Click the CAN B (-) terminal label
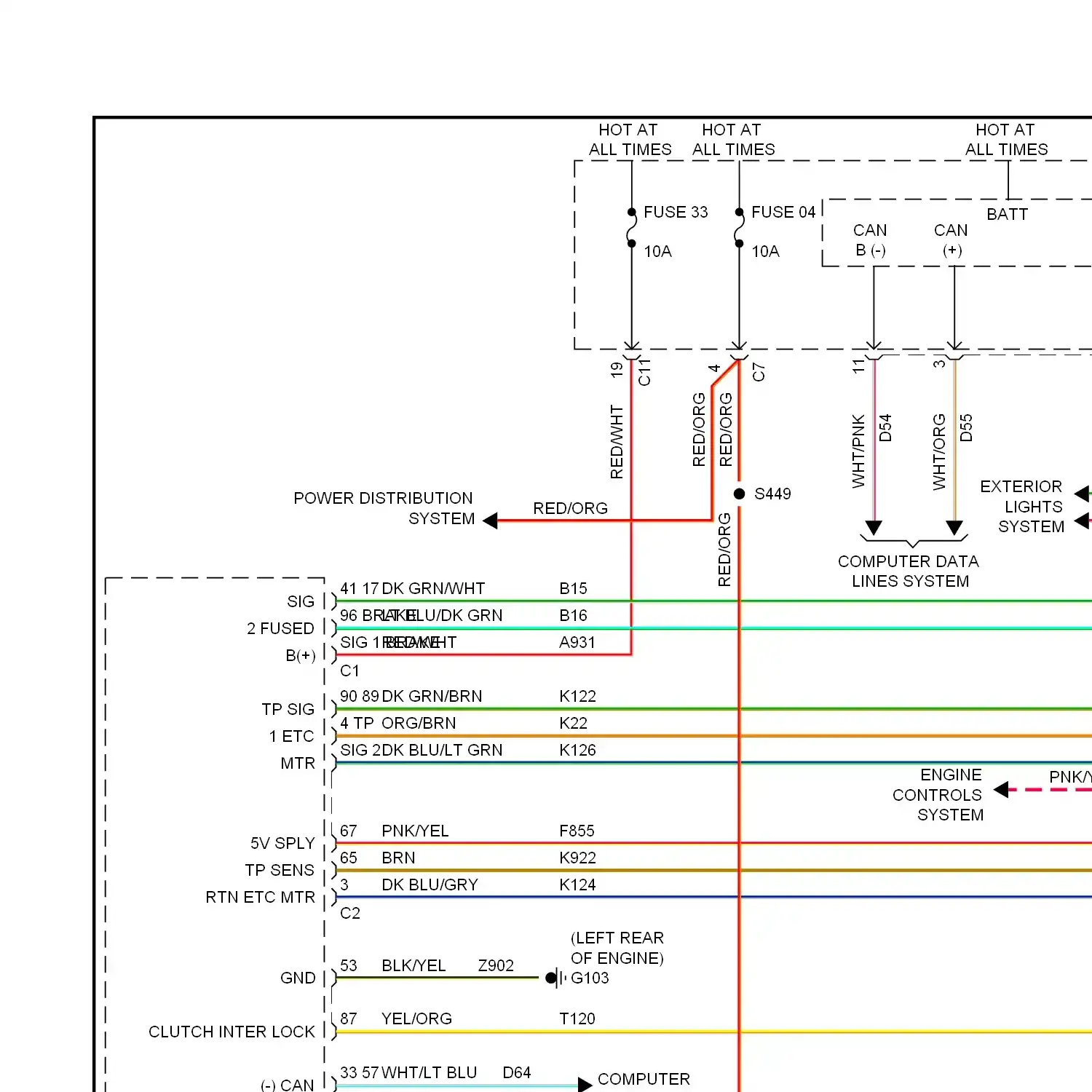This screenshot has height=1092, width=1092. click(x=870, y=240)
